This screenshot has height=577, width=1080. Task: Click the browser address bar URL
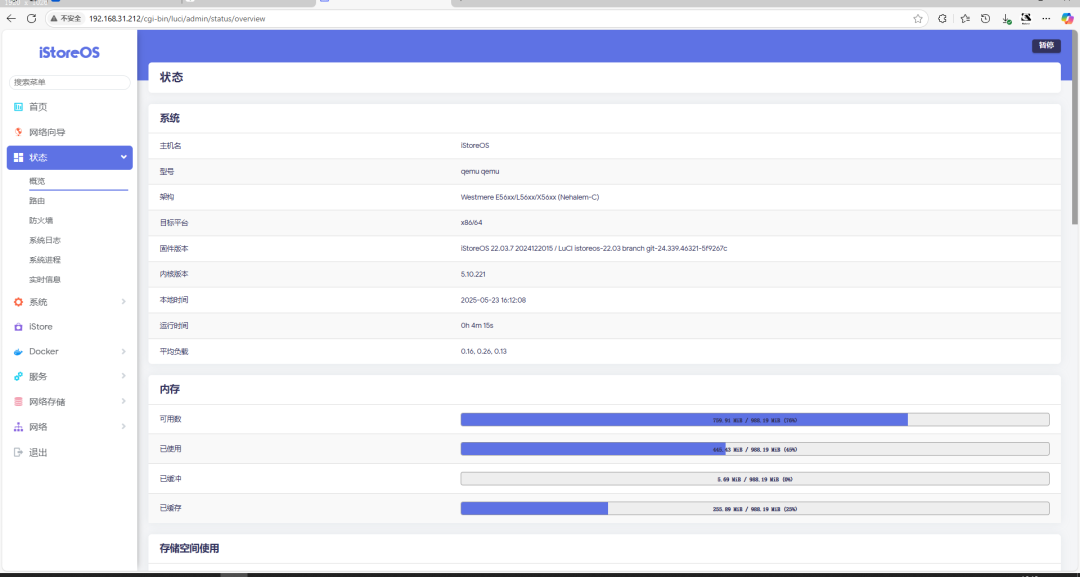coord(177,19)
